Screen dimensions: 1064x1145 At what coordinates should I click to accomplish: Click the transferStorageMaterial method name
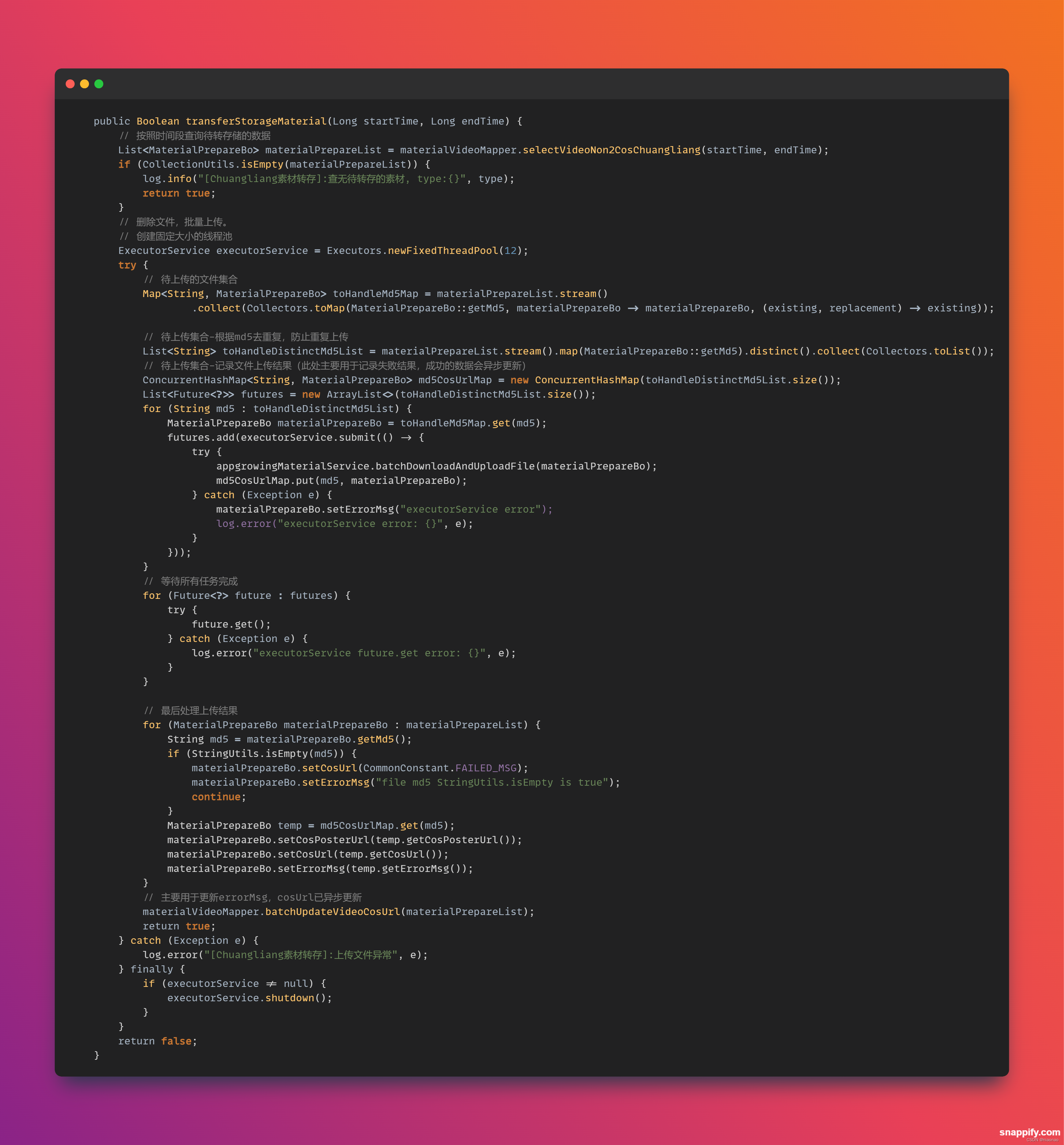coord(256,121)
